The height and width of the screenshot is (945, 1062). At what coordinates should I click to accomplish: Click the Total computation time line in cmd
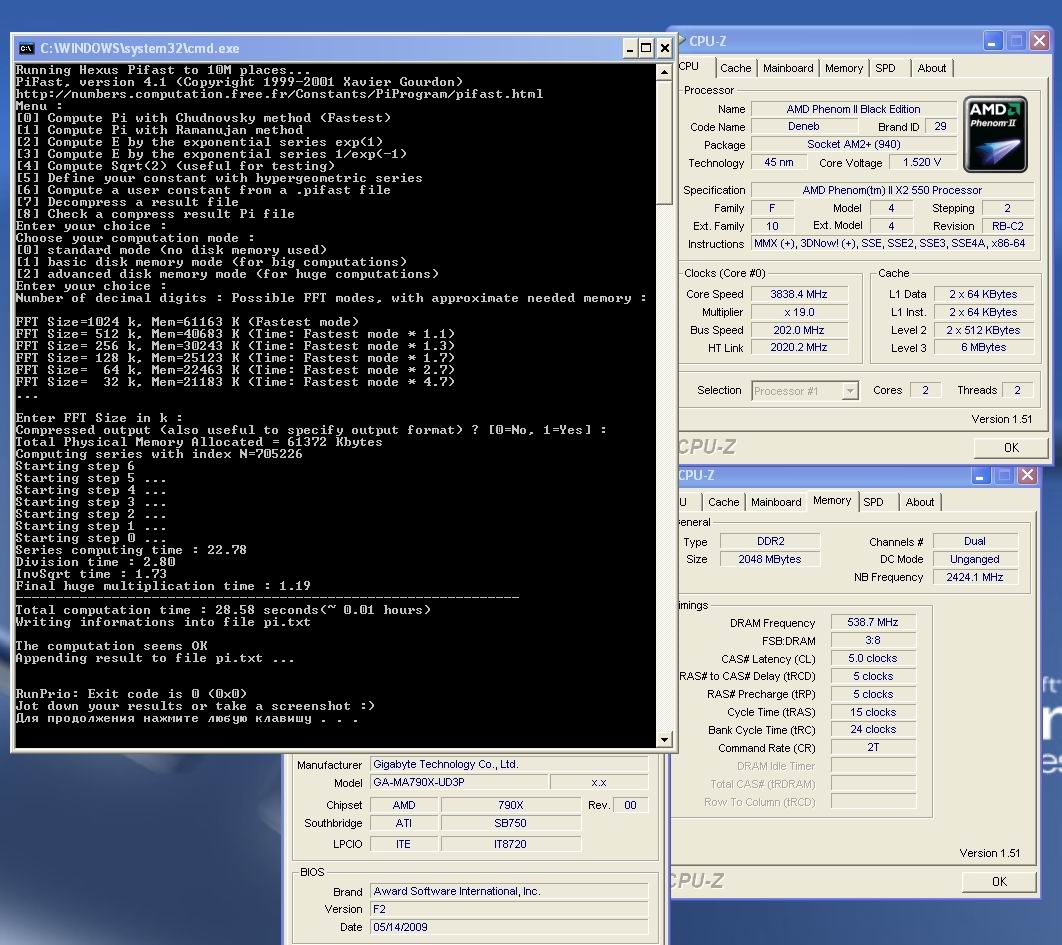coord(223,610)
